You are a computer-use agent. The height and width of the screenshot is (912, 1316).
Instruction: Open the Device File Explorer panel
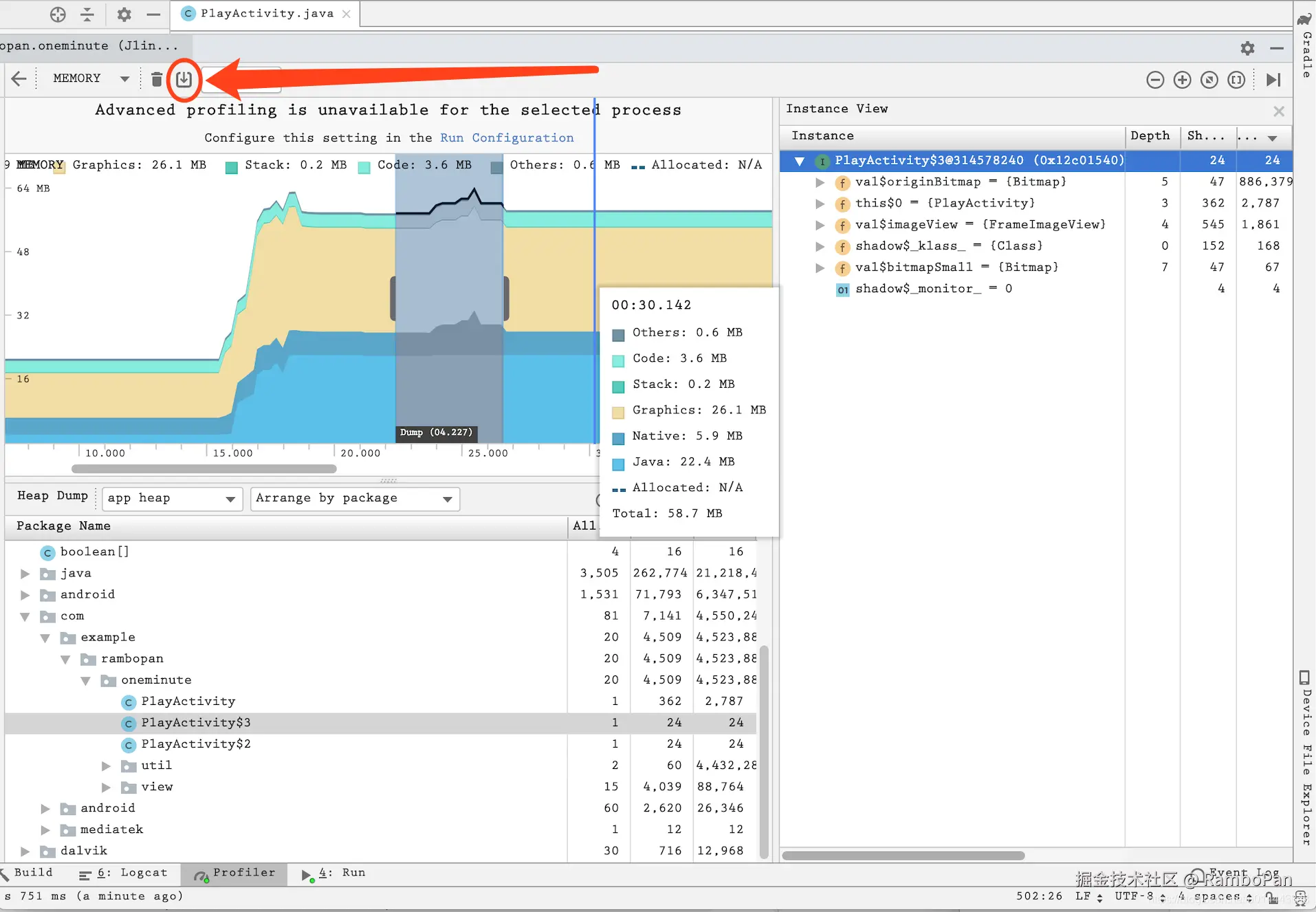click(x=1306, y=758)
